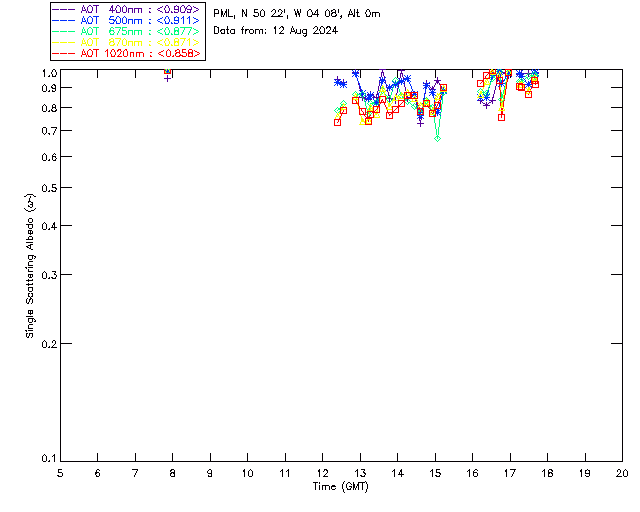Click the Single Scattering Albedo axis label

(x=30, y=266)
